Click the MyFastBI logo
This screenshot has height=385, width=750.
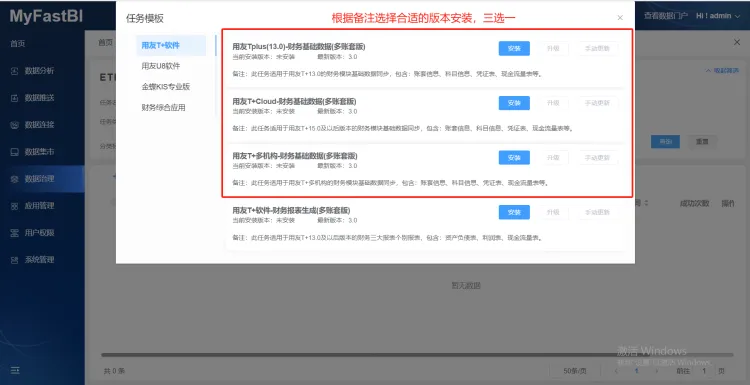(46, 16)
